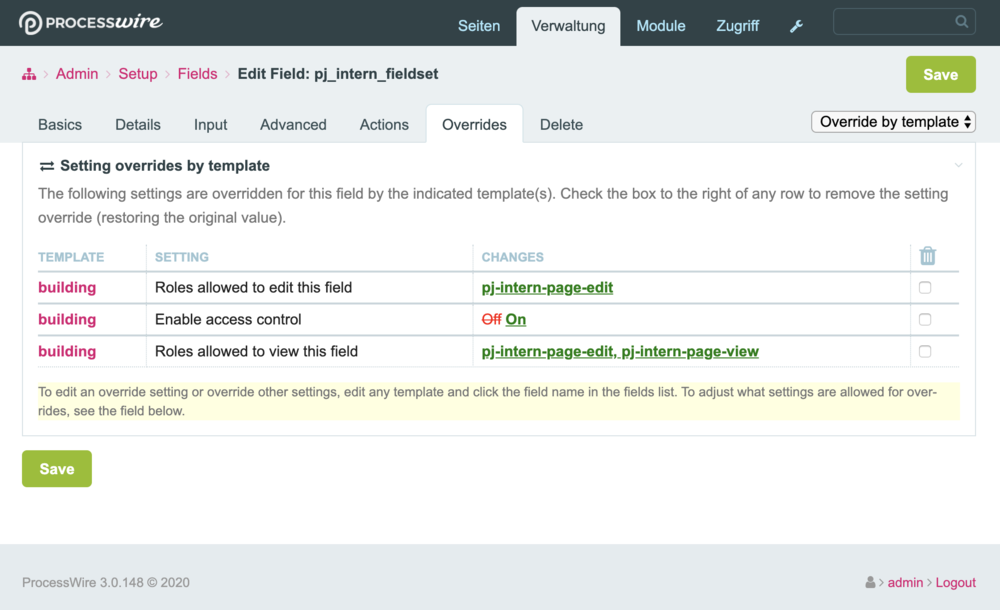Click the swap arrows icon beside section heading
Image resolution: width=1000 pixels, height=610 pixels.
coord(47,166)
